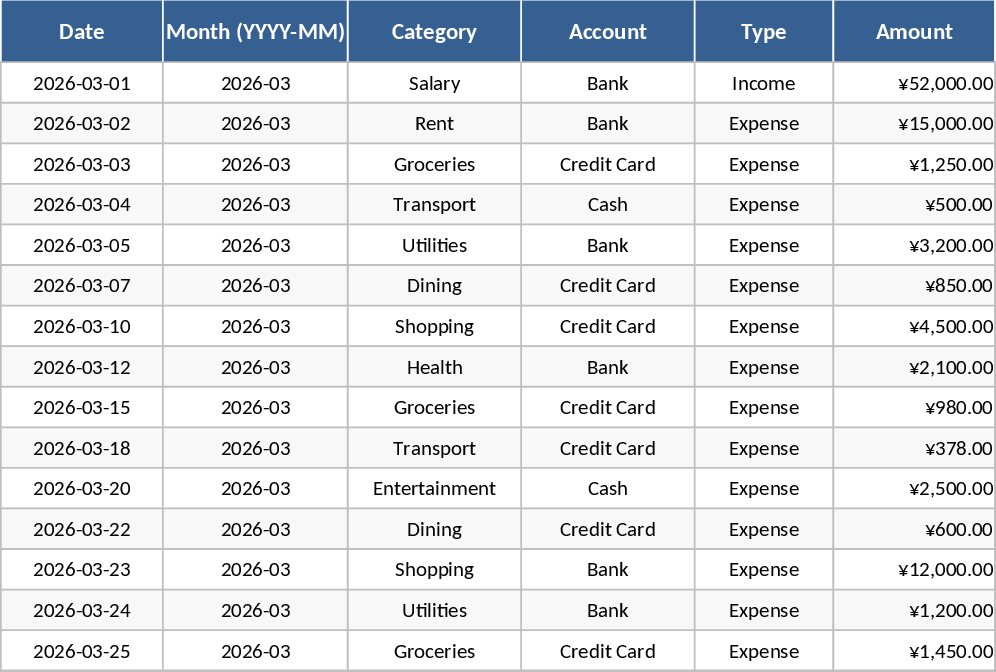Click the date cell 2026-03-04
Viewport: 996px width, 672px height.
click(82, 205)
